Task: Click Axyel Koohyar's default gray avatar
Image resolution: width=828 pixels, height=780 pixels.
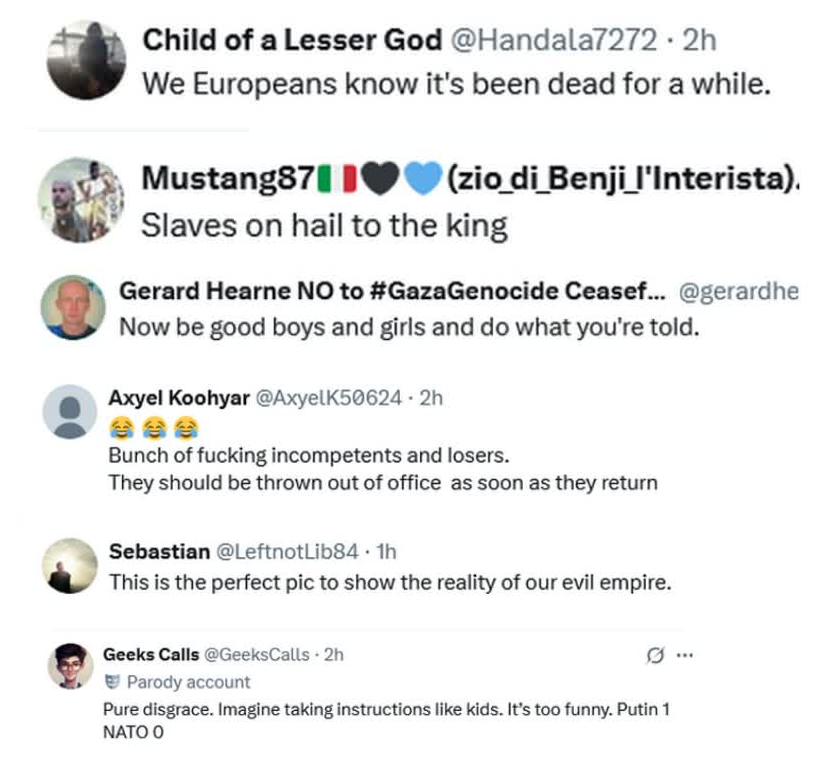Action: (71, 411)
